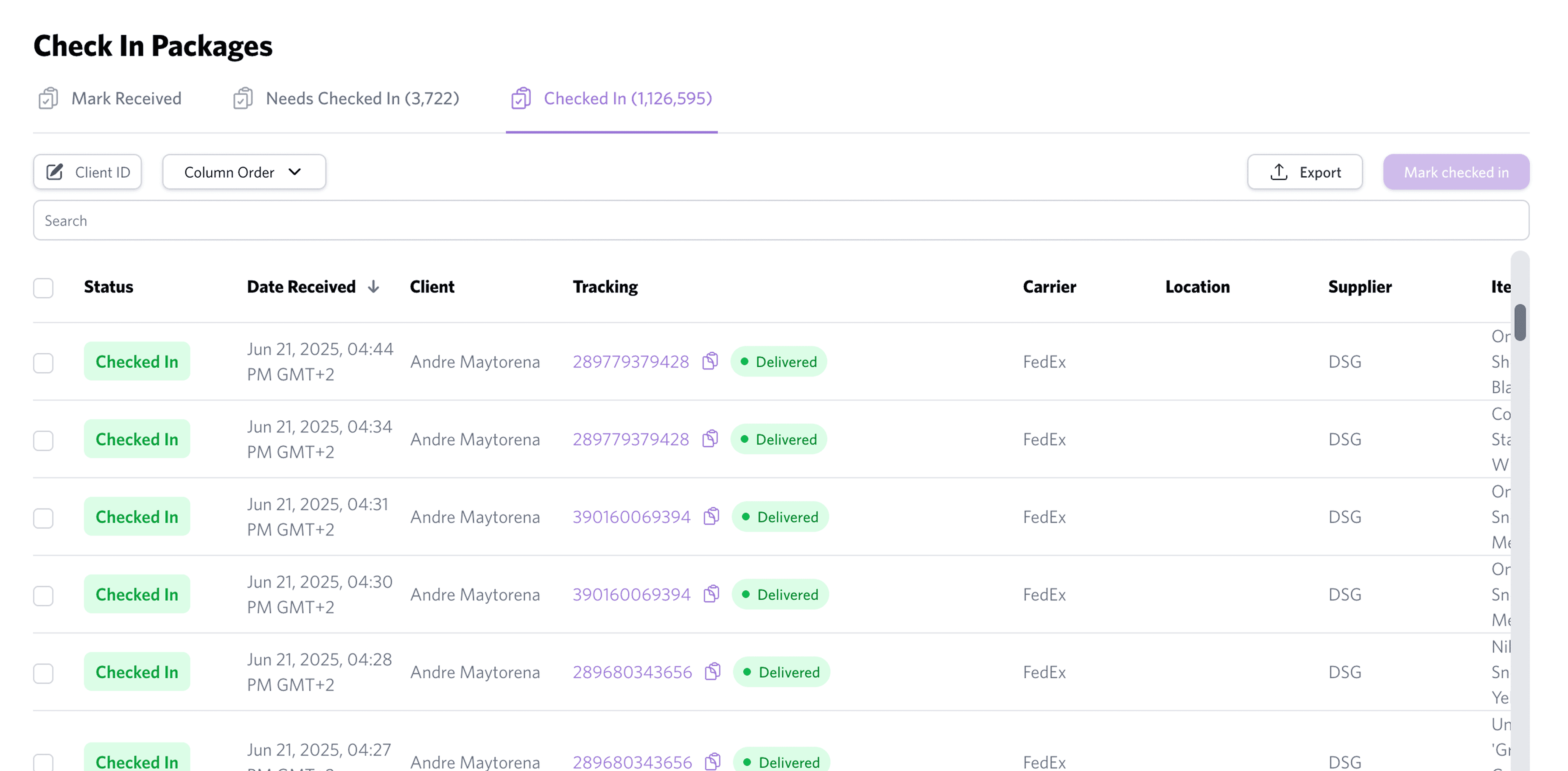Image resolution: width=1568 pixels, height=771 pixels.
Task: Click the Column Order chevron arrow
Action: [x=294, y=172]
